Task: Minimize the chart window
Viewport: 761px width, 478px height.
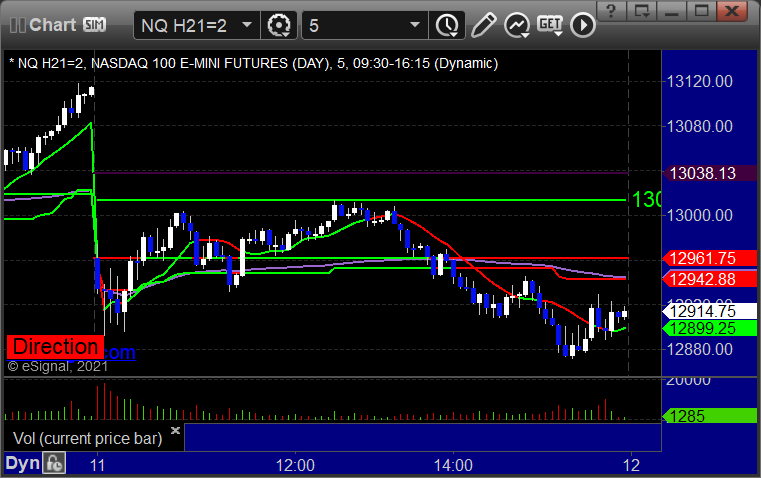Action: point(671,11)
